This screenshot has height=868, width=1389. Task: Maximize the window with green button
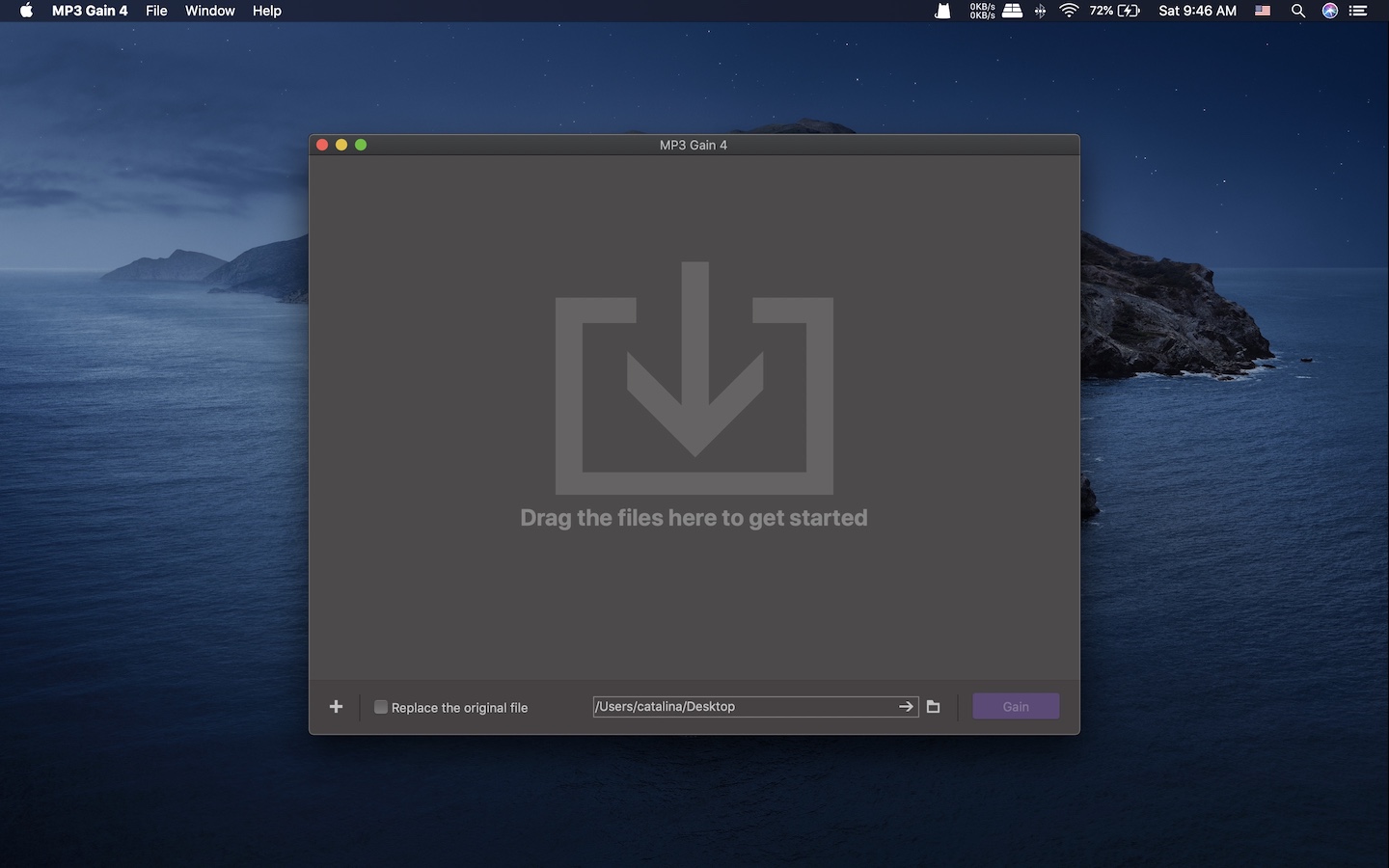[361, 145]
